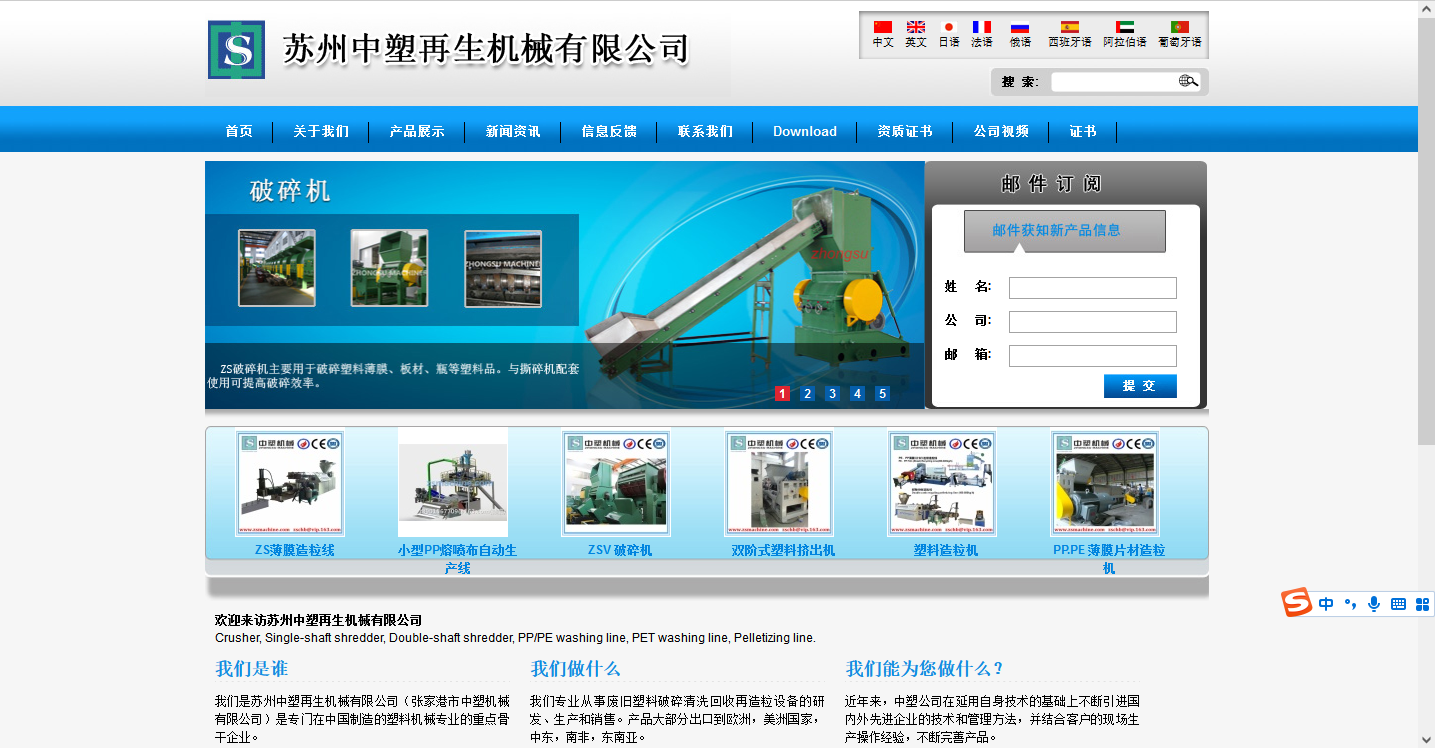
Task: Open 资质证书 menu item
Action: point(905,131)
